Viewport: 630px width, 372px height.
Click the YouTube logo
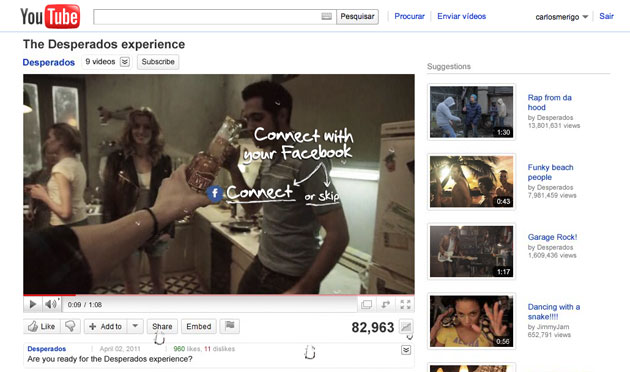50,16
